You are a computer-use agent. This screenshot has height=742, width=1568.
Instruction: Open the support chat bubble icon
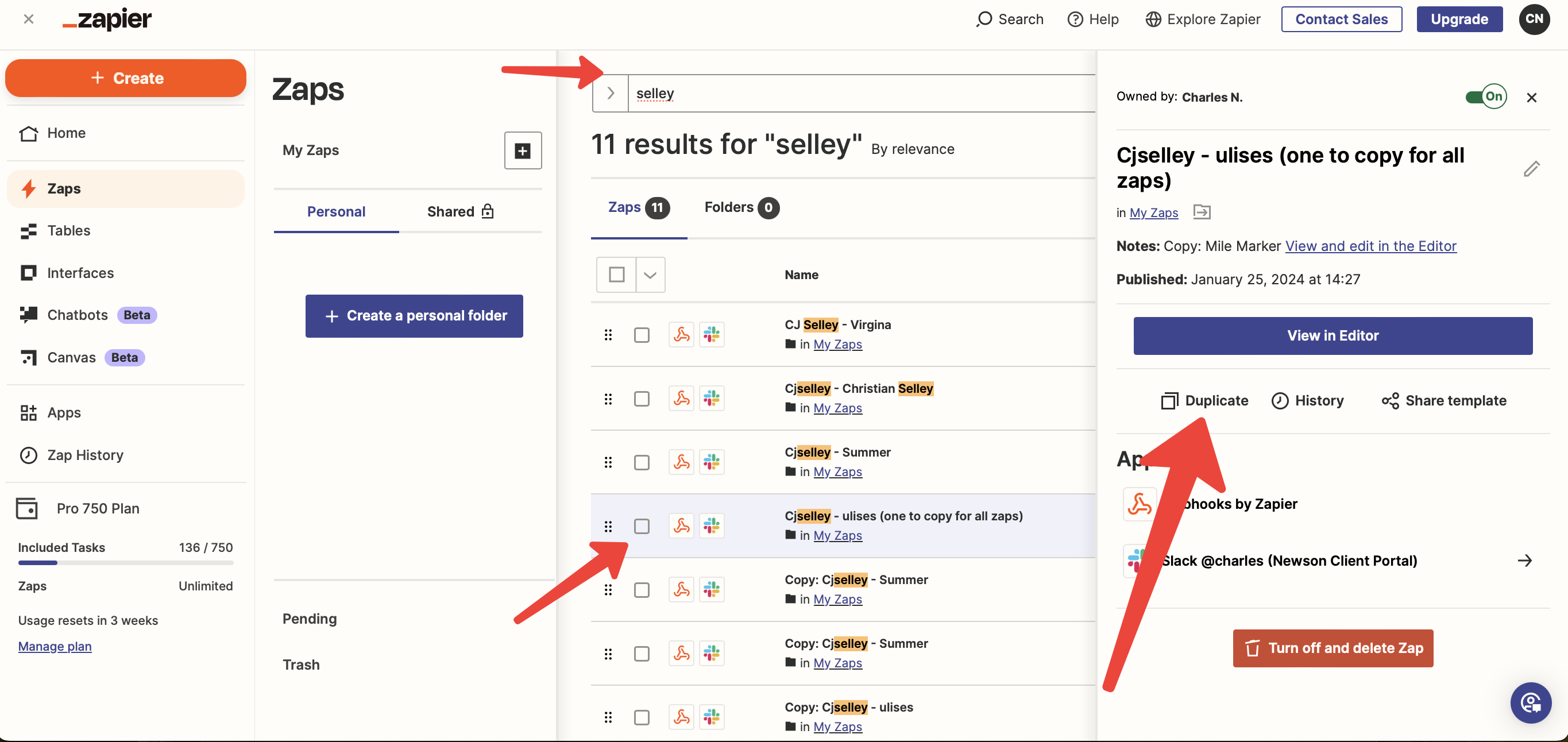click(1530, 702)
